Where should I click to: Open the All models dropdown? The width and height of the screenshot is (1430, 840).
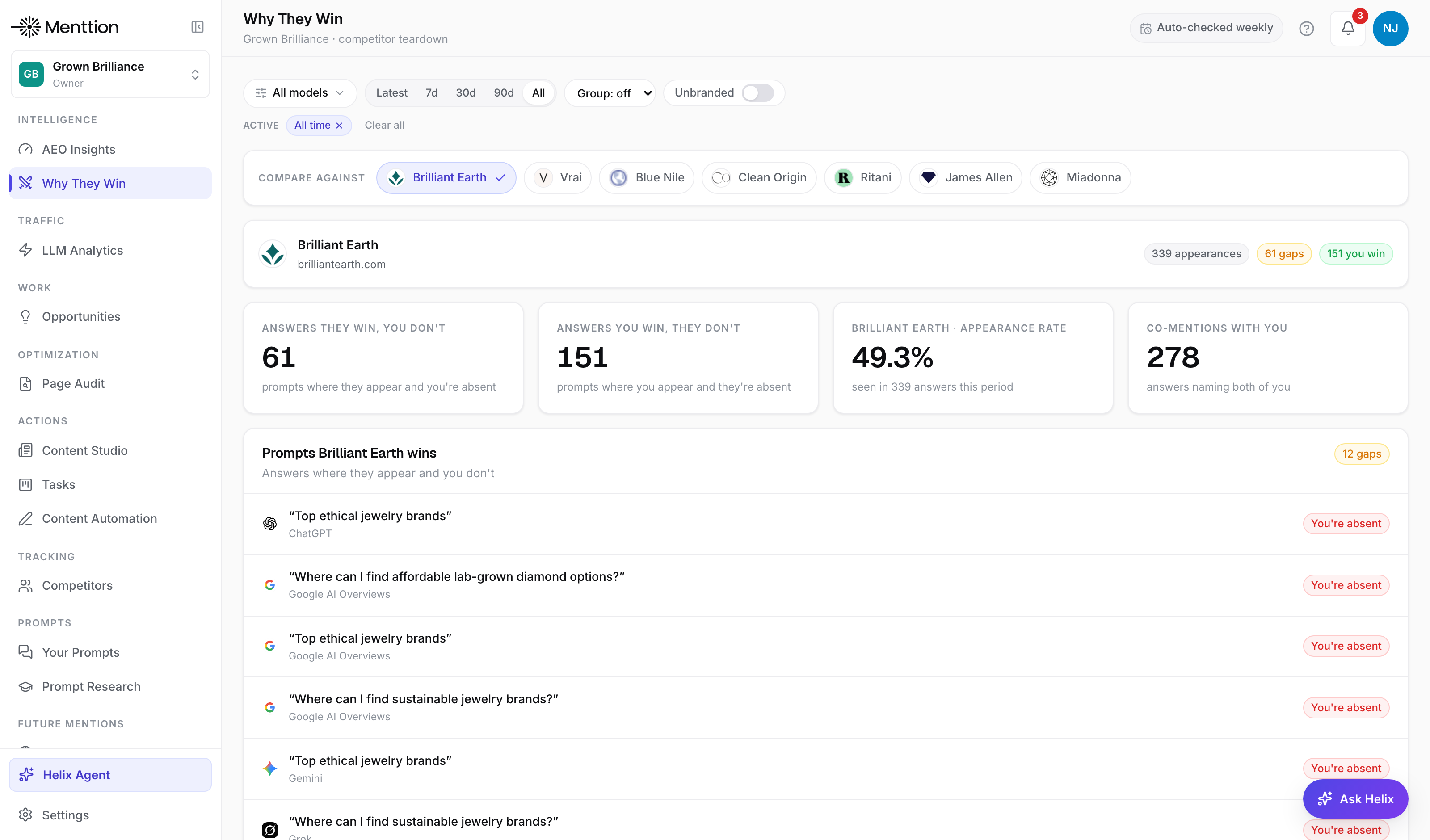click(299, 92)
